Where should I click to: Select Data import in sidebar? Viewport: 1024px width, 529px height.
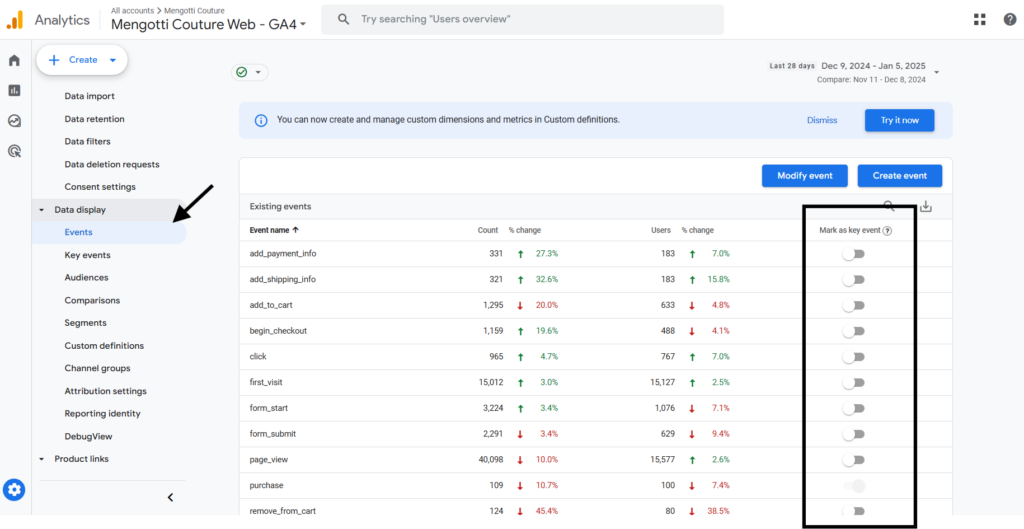[89, 96]
